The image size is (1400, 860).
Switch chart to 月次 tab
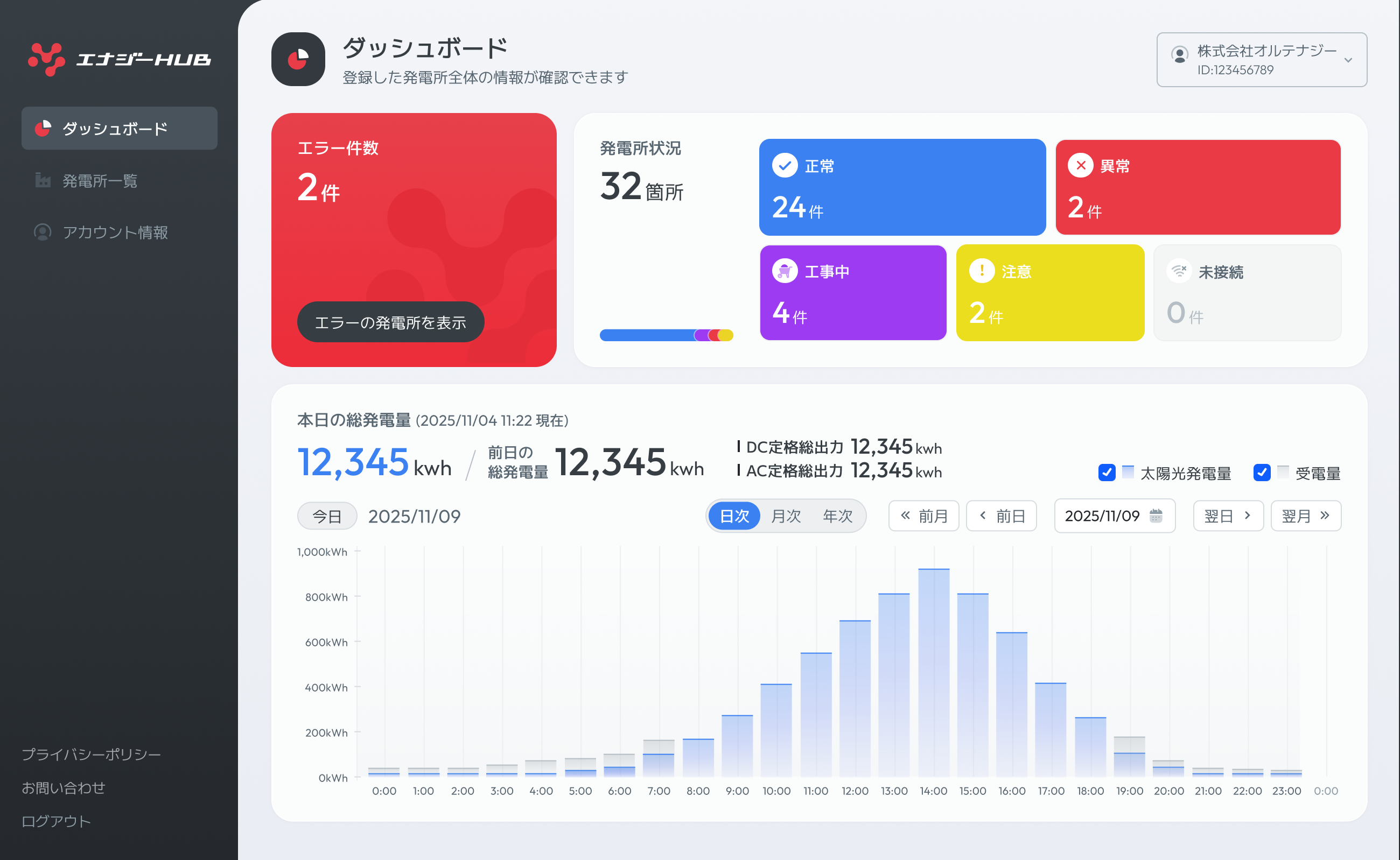coord(786,516)
